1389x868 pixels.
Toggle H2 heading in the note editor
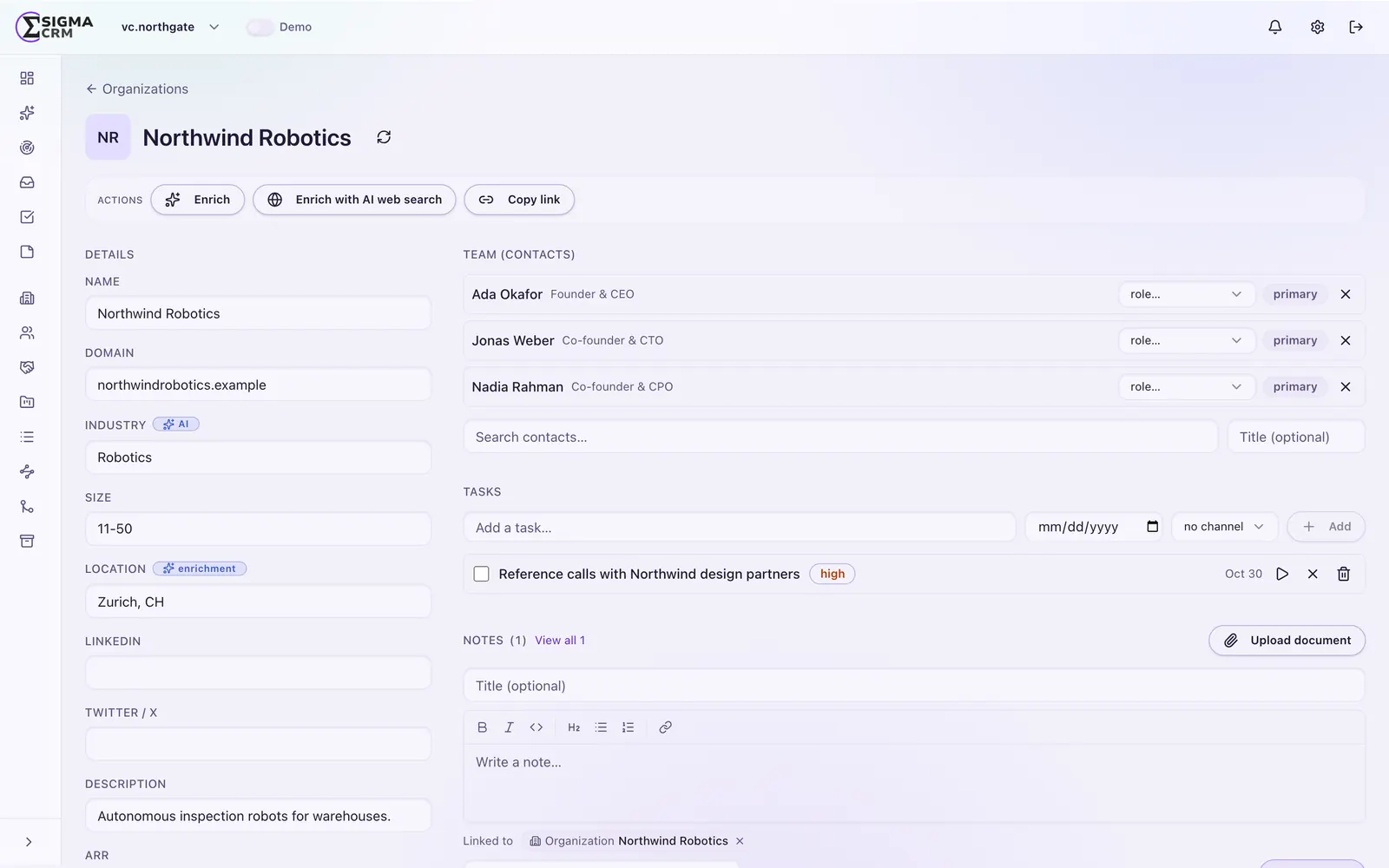(574, 727)
